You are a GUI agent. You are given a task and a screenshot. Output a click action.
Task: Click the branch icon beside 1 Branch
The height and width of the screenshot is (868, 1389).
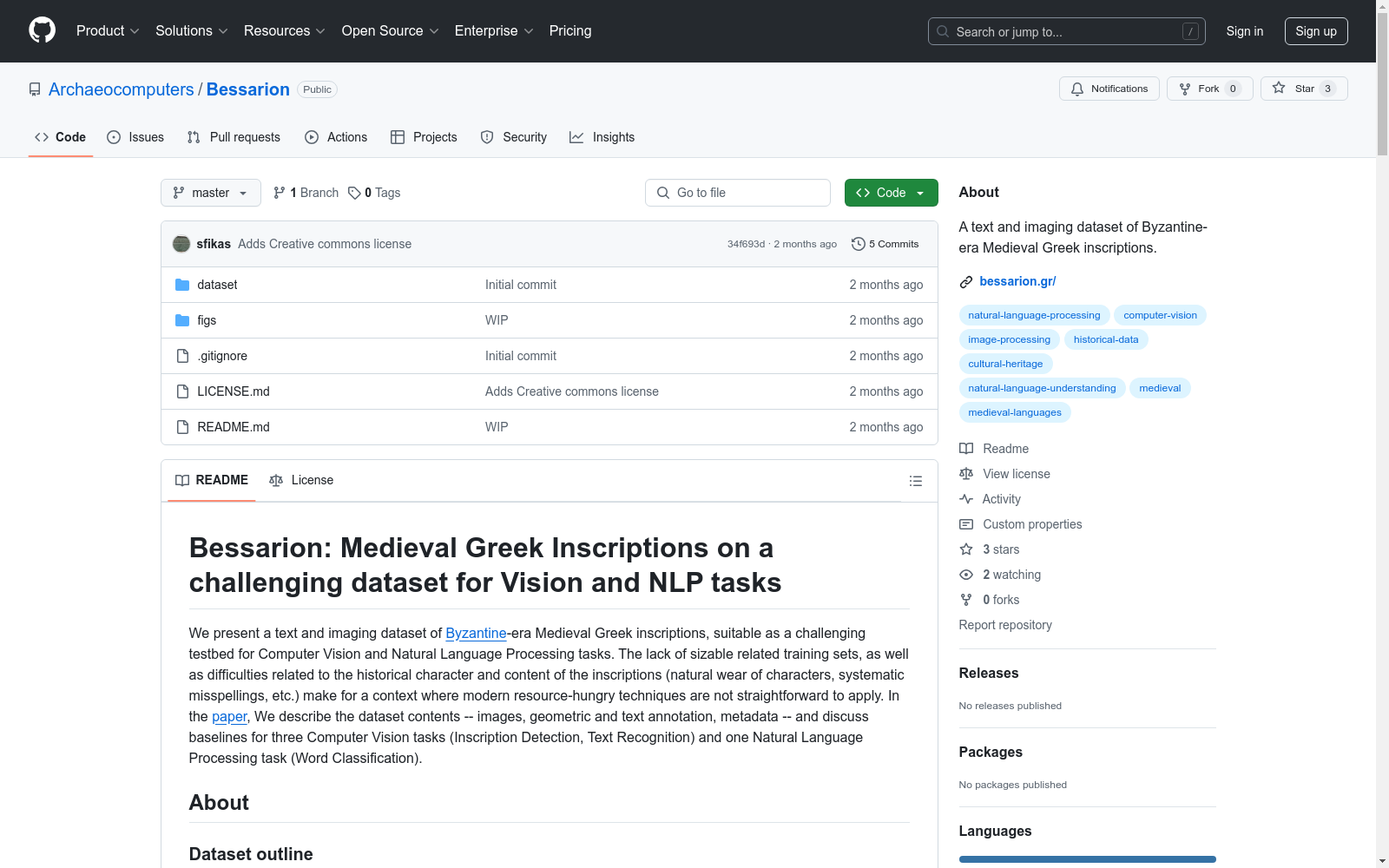pyautogui.click(x=280, y=193)
